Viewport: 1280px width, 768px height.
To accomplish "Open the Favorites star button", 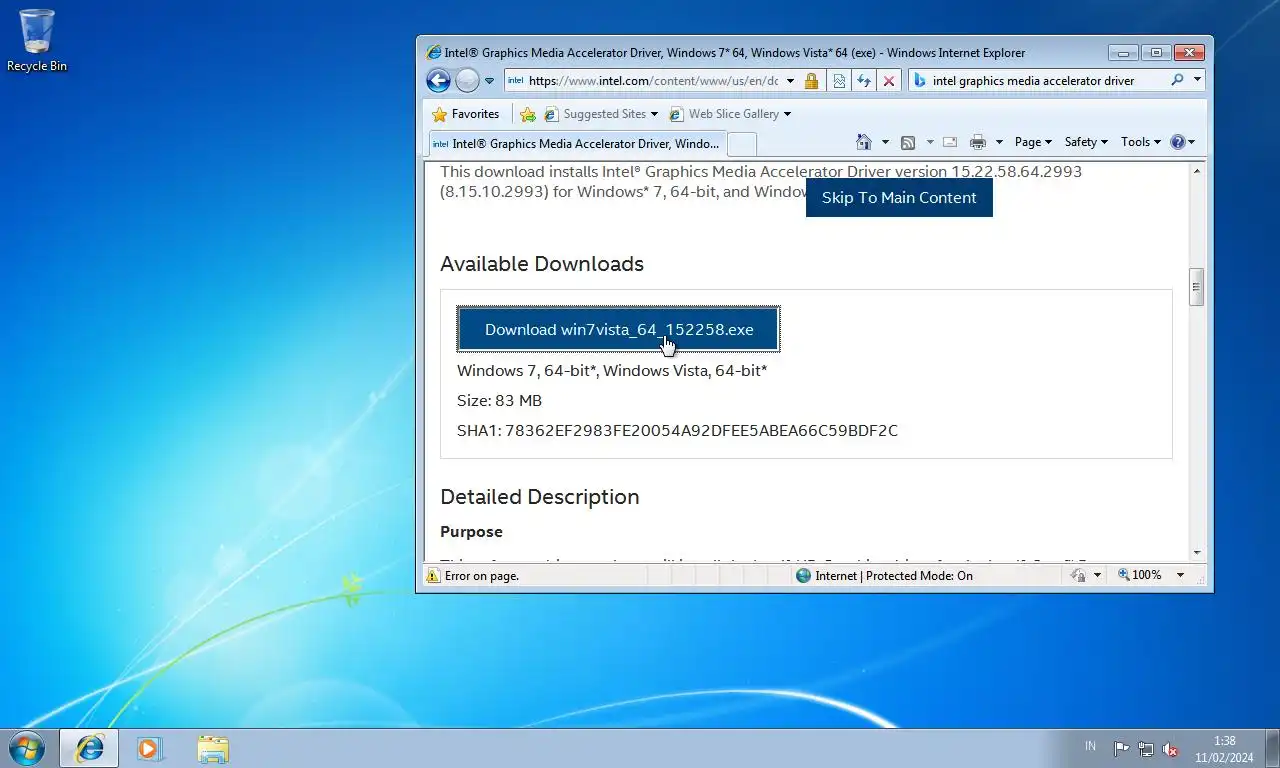I will (x=466, y=114).
